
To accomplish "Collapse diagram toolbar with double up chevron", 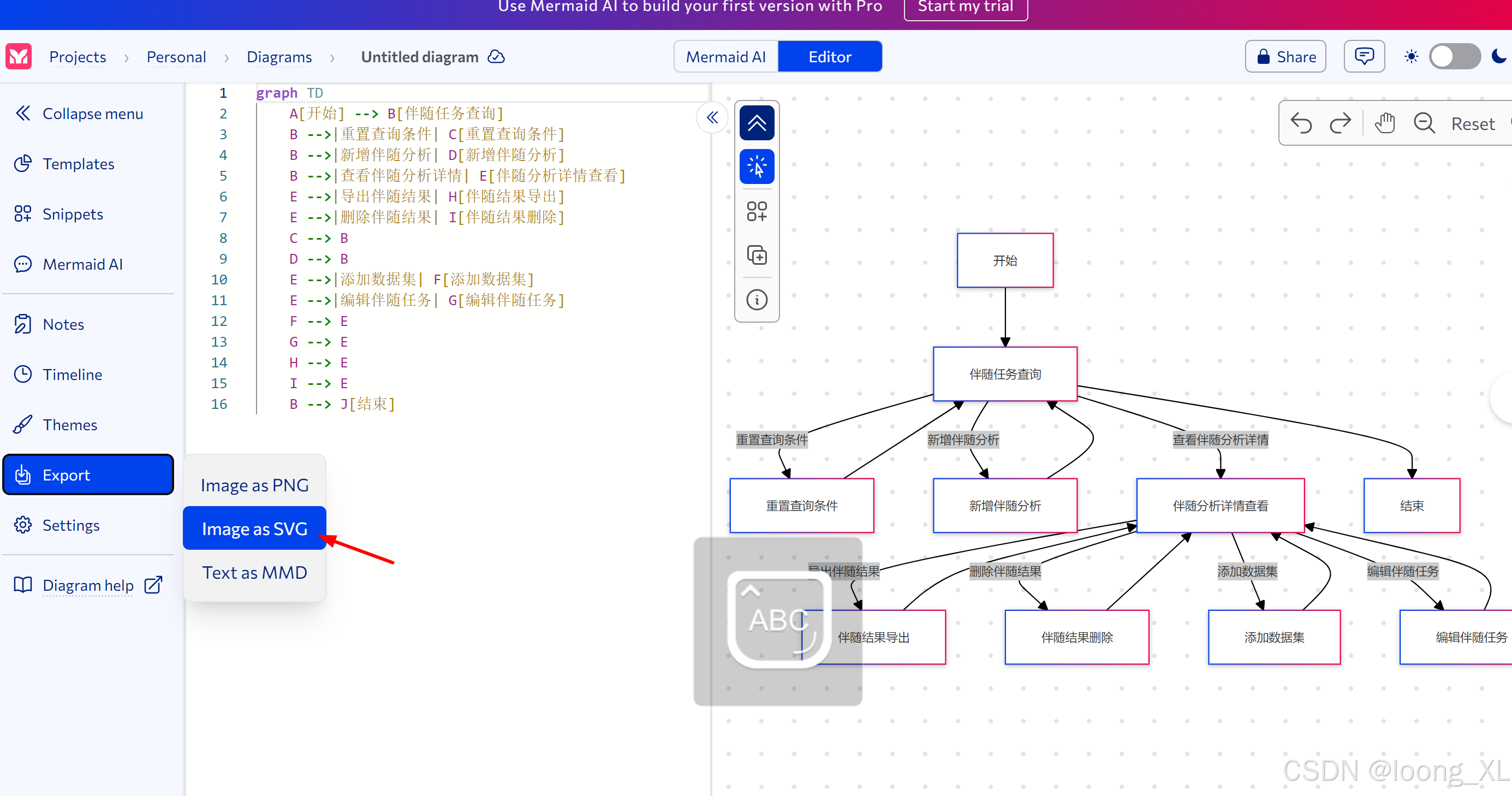I will [757, 123].
